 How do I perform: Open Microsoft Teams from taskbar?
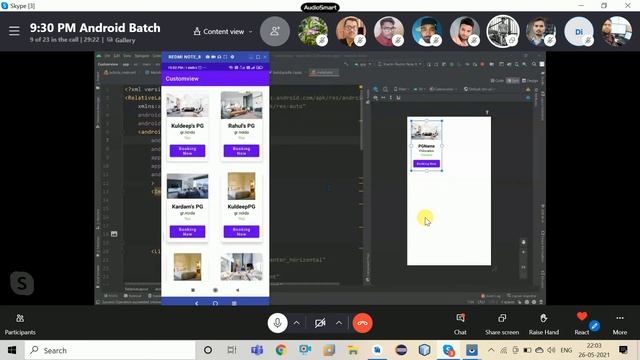point(257,350)
